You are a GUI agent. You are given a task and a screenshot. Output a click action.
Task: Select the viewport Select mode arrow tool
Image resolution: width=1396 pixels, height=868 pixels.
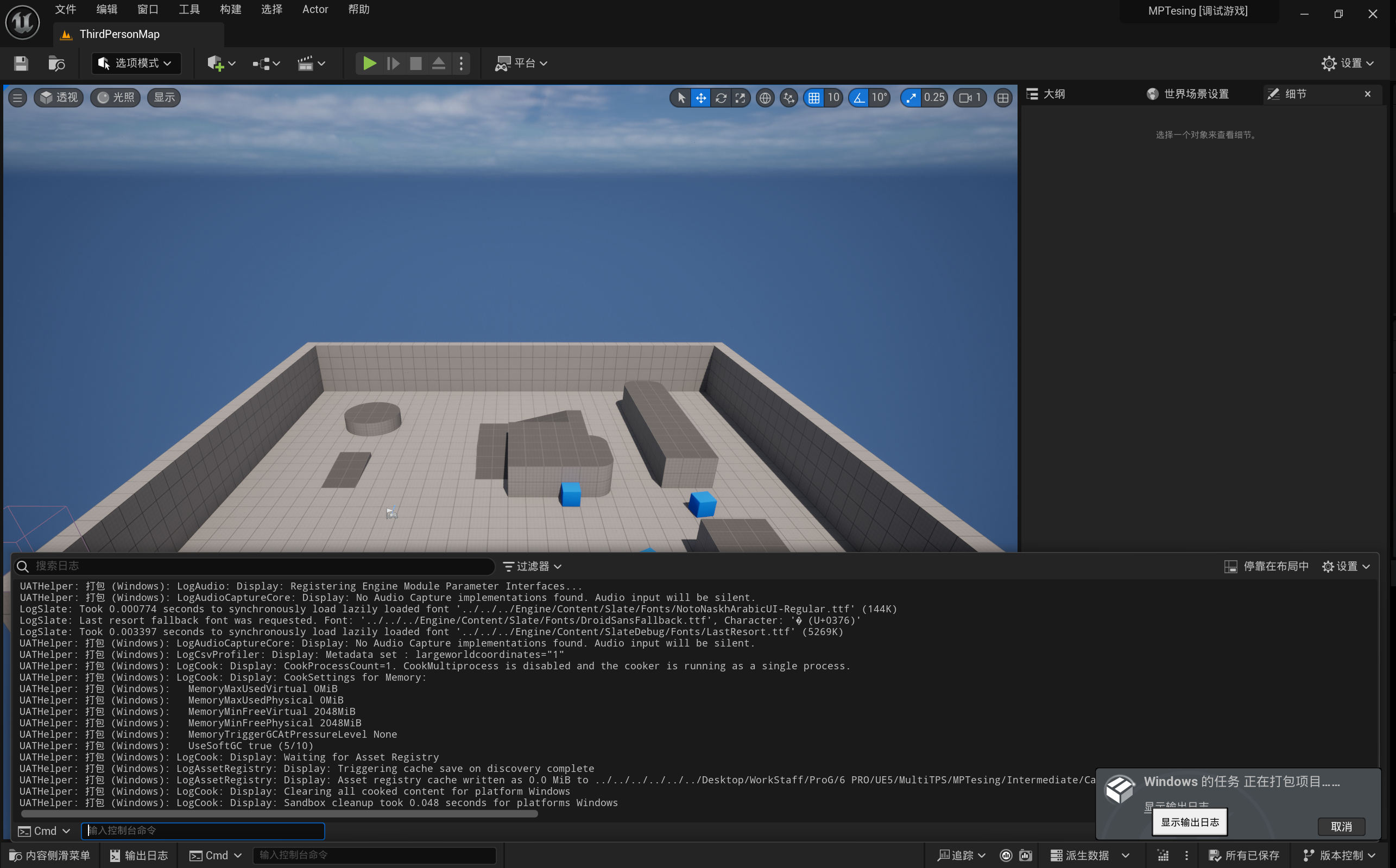(681, 98)
